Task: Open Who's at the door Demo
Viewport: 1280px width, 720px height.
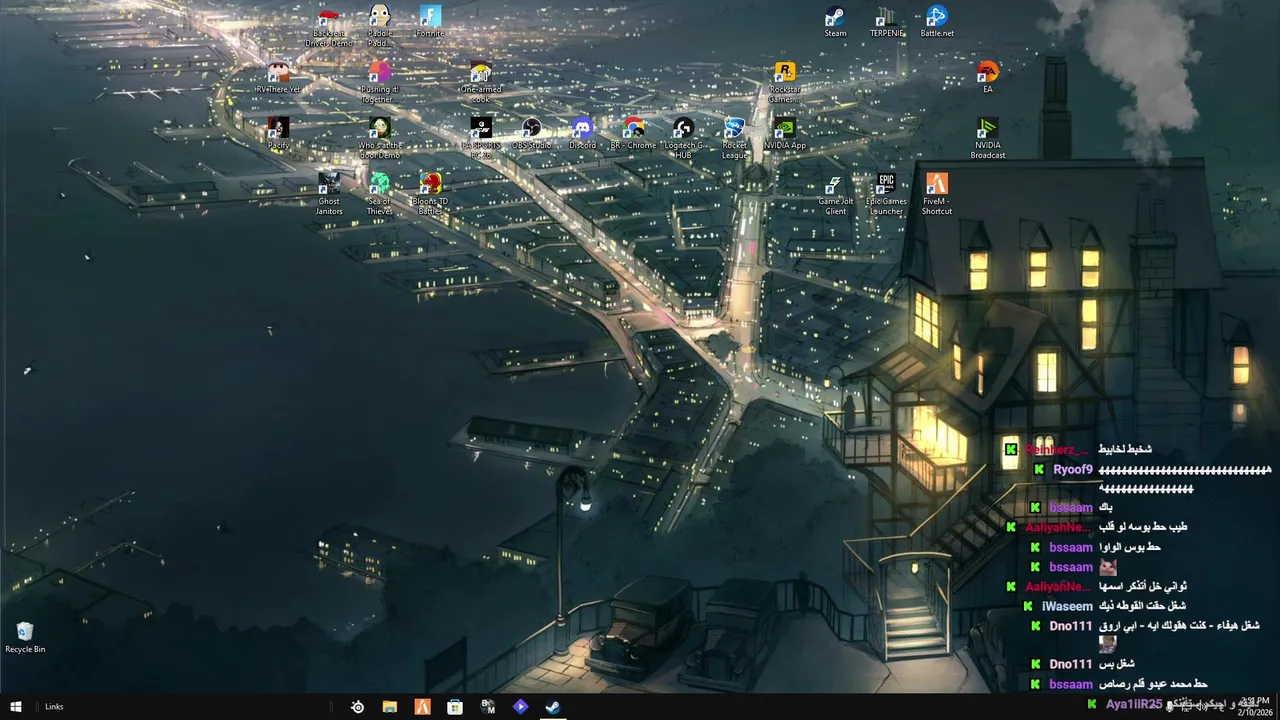Action: pos(379,138)
